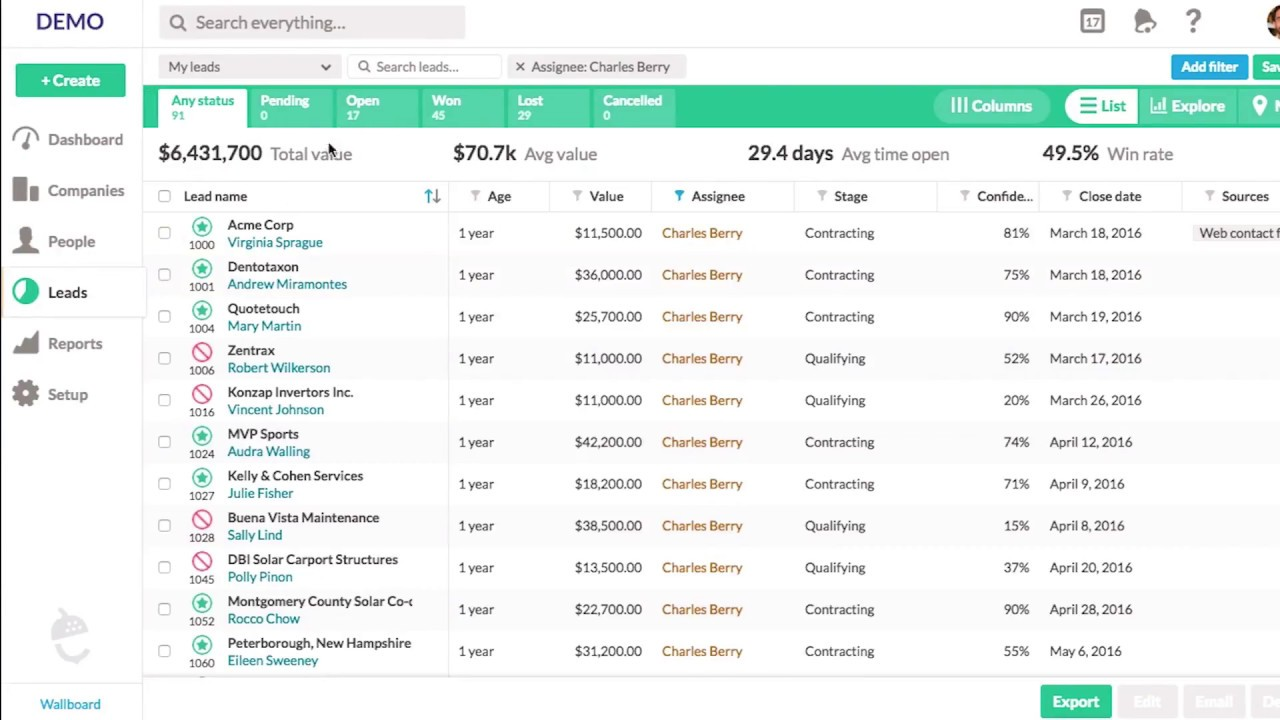1280x720 pixels.
Task: Tick the checkbox for Zentrax lead
Action: point(164,358)
